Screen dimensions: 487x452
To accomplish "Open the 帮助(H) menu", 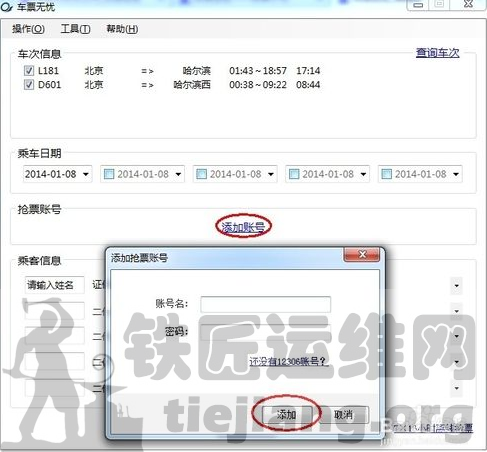I will coord(122,29).
